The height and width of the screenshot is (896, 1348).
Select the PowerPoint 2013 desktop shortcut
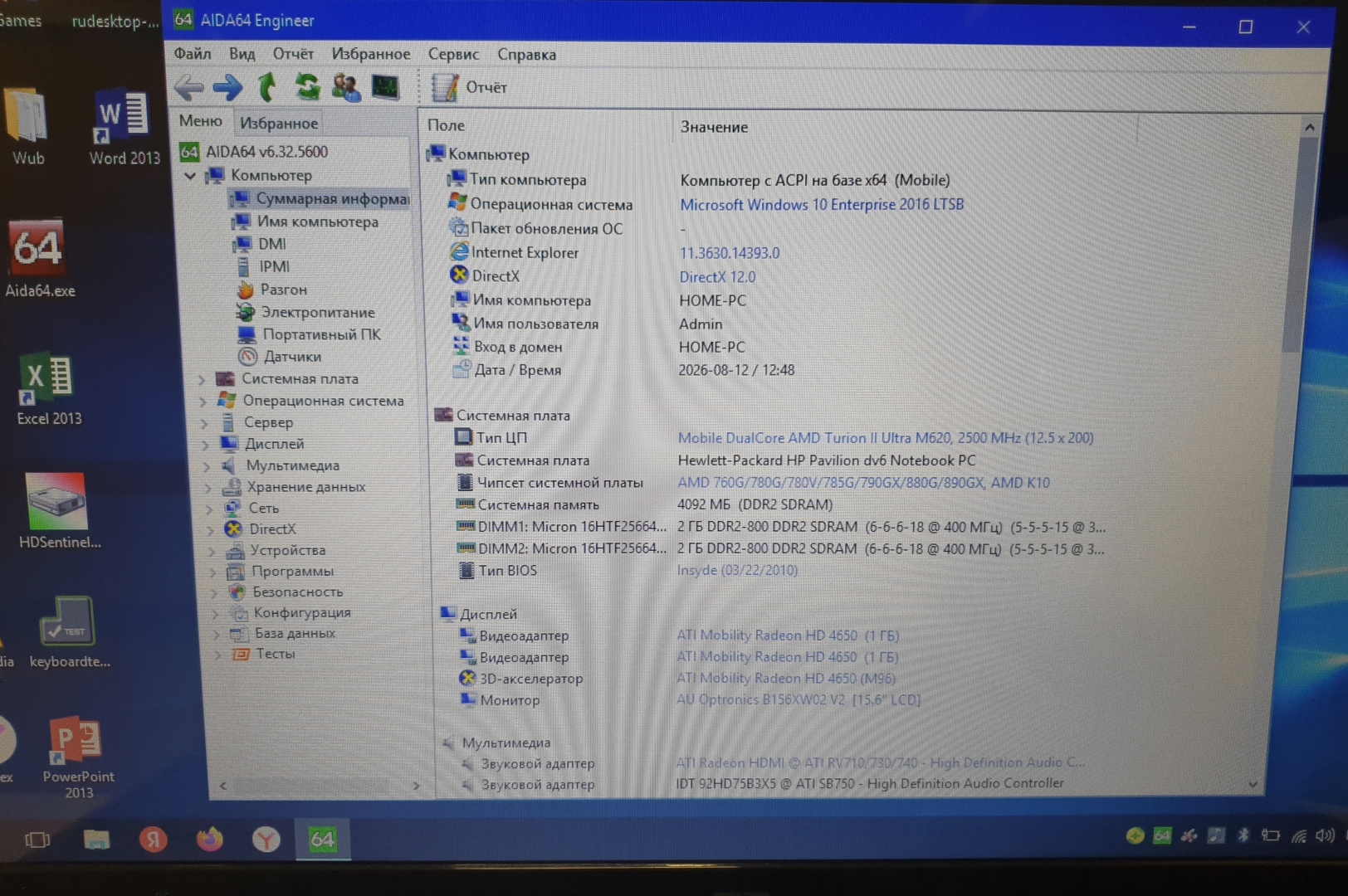pos(78,757)
